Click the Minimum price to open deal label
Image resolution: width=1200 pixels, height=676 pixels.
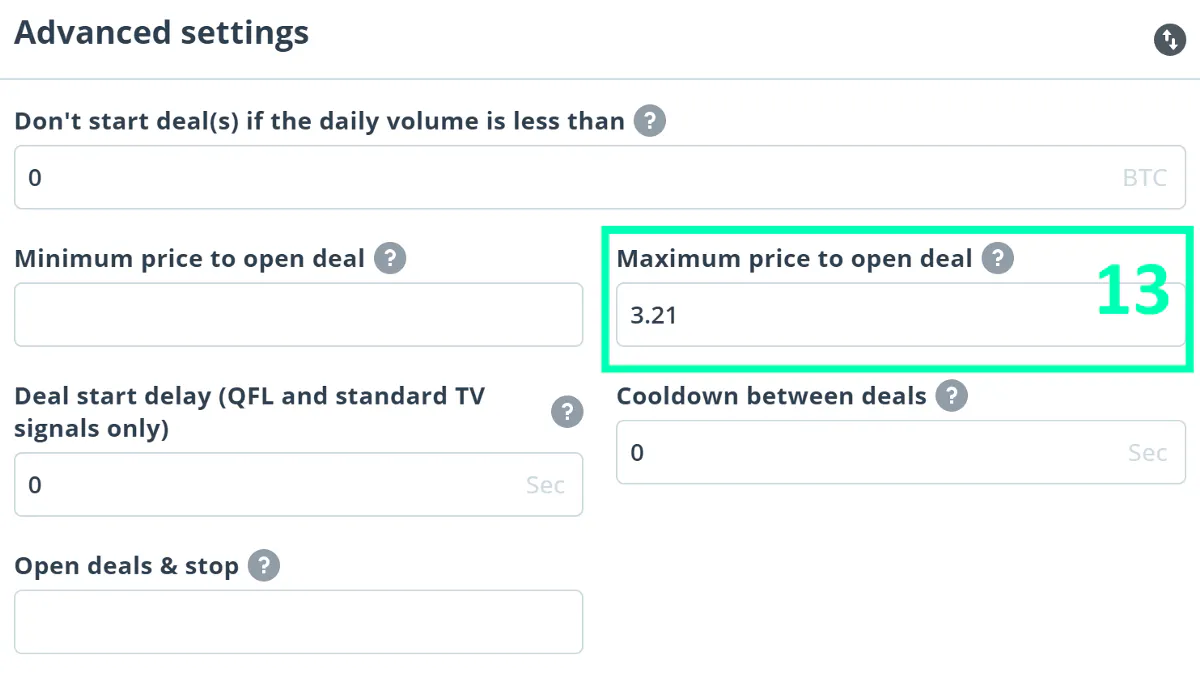[190, 259]
